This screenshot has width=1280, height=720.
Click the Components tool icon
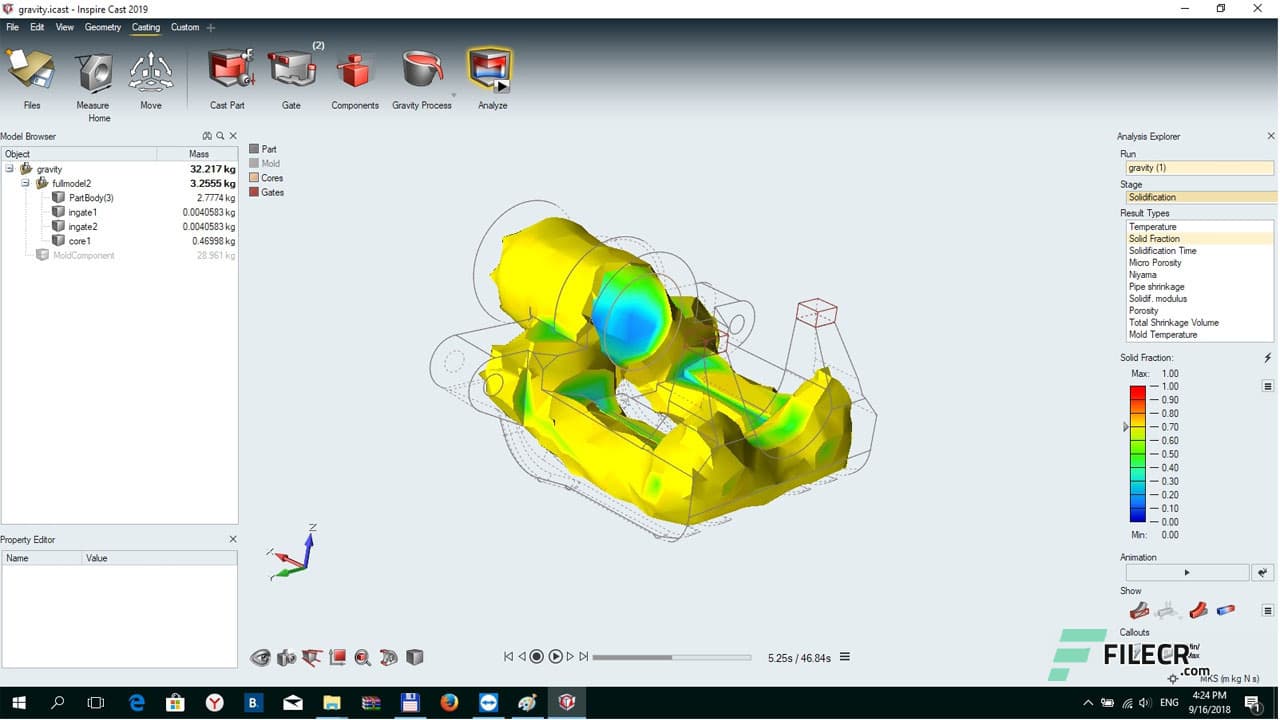pyautogui.click(x=354, y=72)
